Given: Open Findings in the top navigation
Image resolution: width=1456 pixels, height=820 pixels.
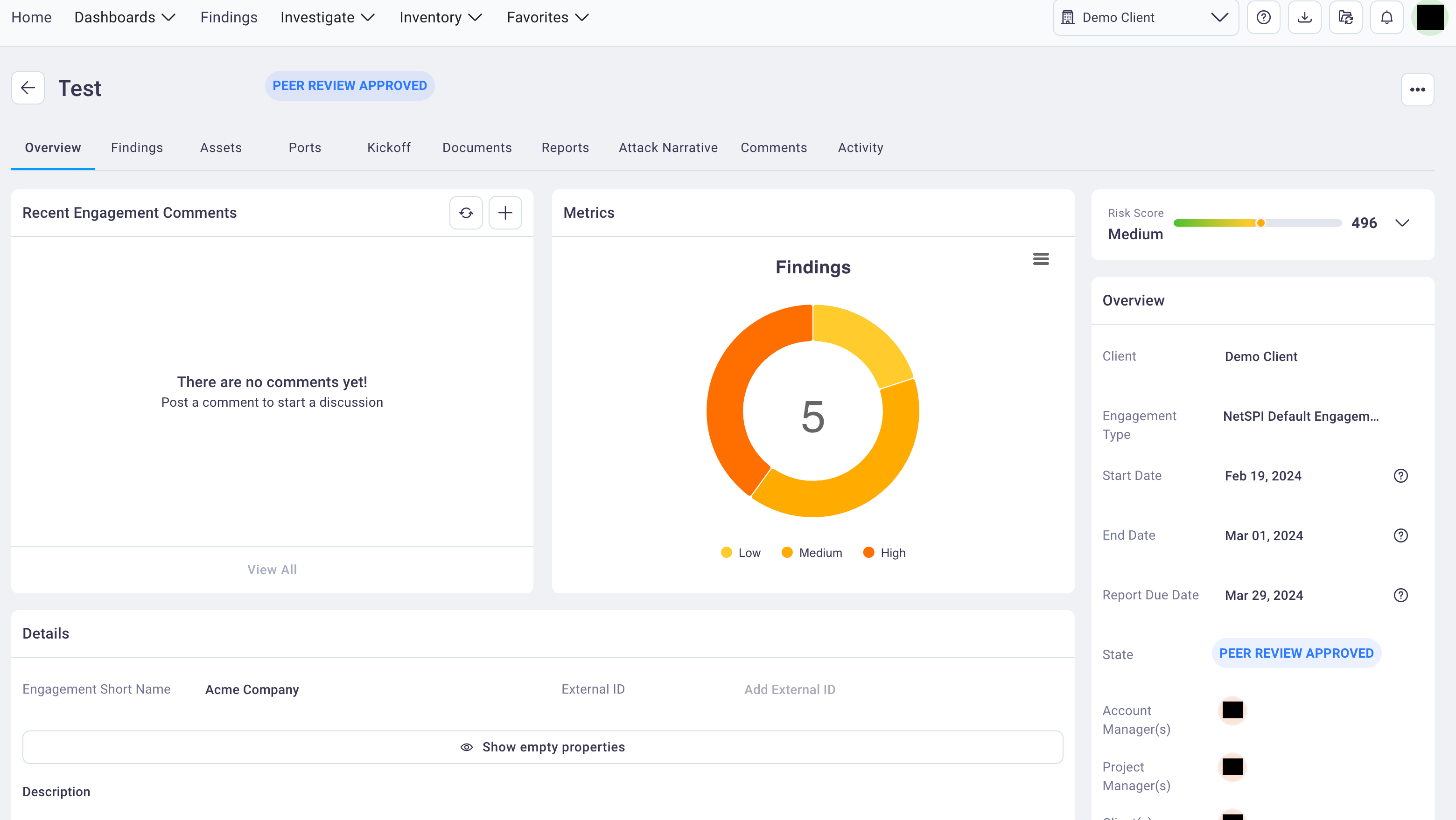Looking at the screenshot, I should coord(229,18).
